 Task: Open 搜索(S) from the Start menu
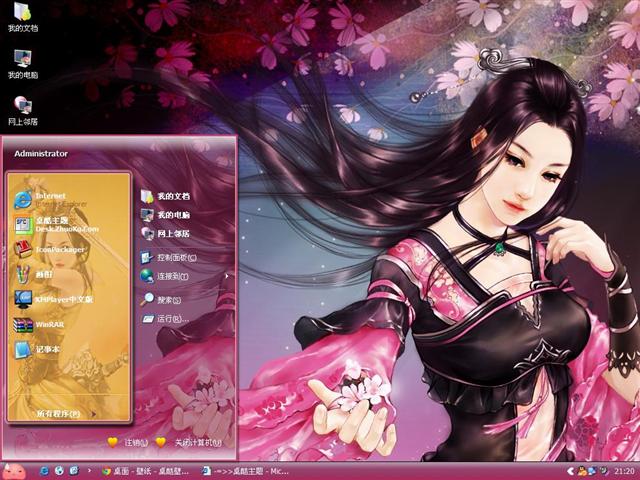[161, 300]
